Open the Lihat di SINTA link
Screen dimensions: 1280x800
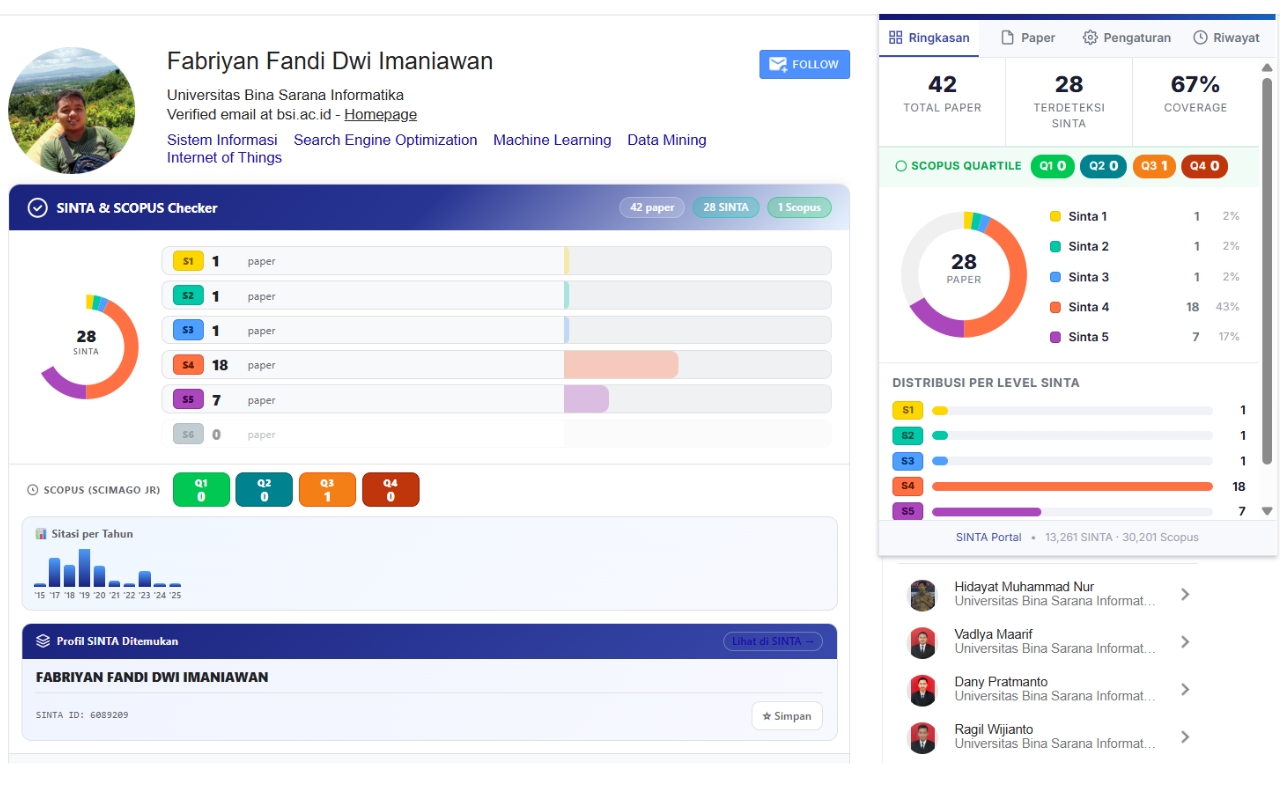pos(773,641)
